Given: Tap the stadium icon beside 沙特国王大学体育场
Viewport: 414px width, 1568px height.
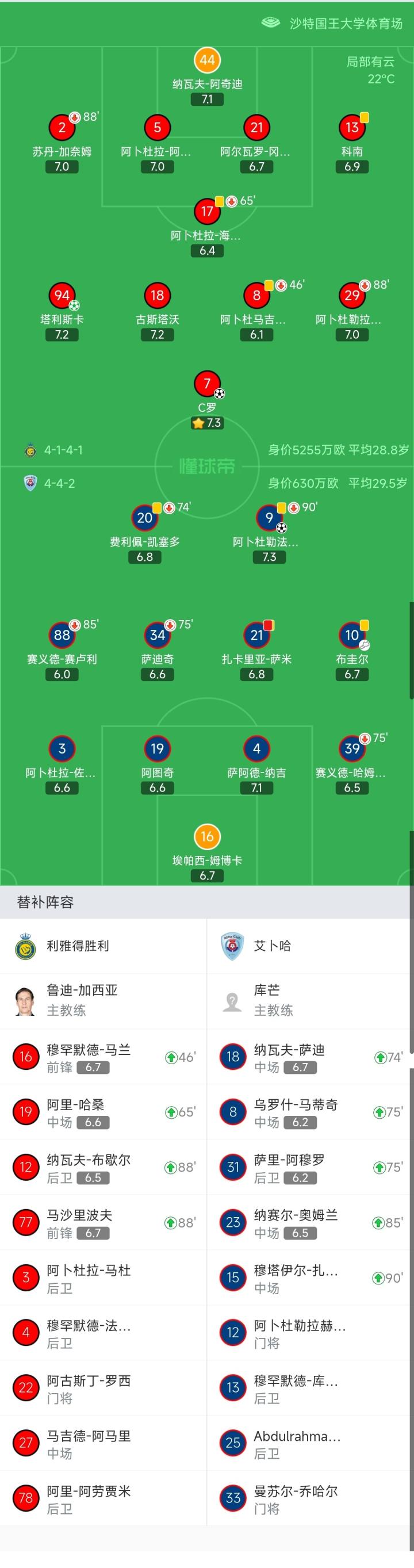Looking at the screenshot, I should (x=270, y=23).
